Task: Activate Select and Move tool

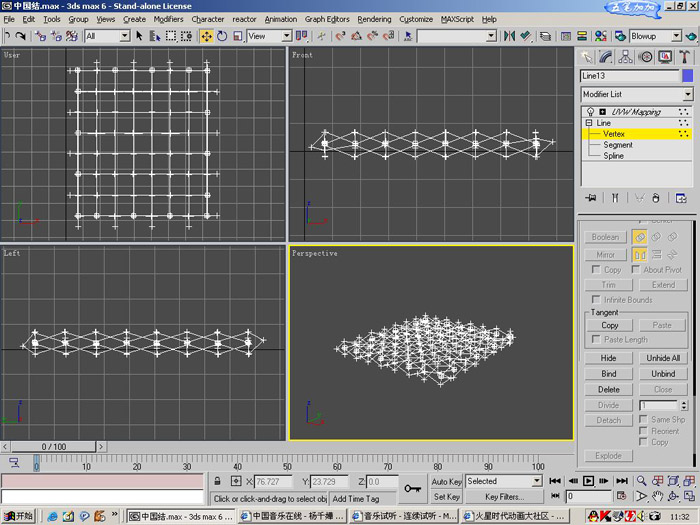Action: pos(207,36)
